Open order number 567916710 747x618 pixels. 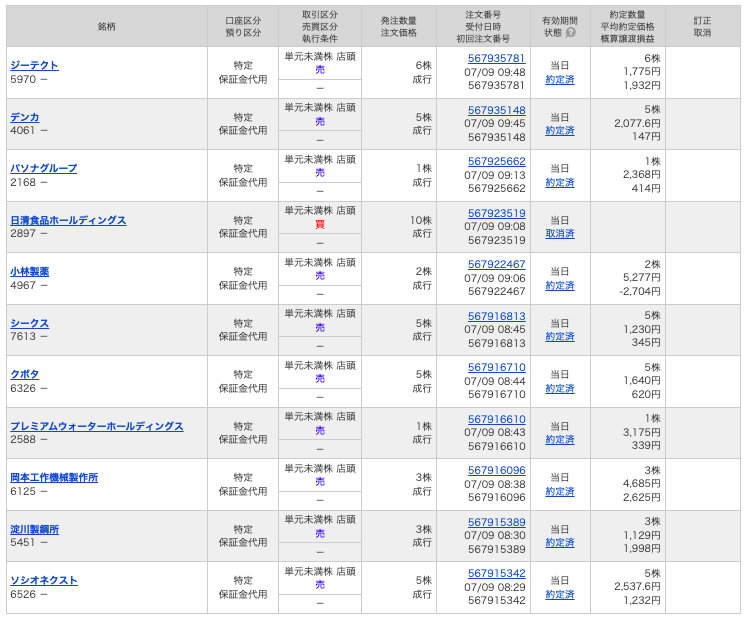click(x=496, y=367)
